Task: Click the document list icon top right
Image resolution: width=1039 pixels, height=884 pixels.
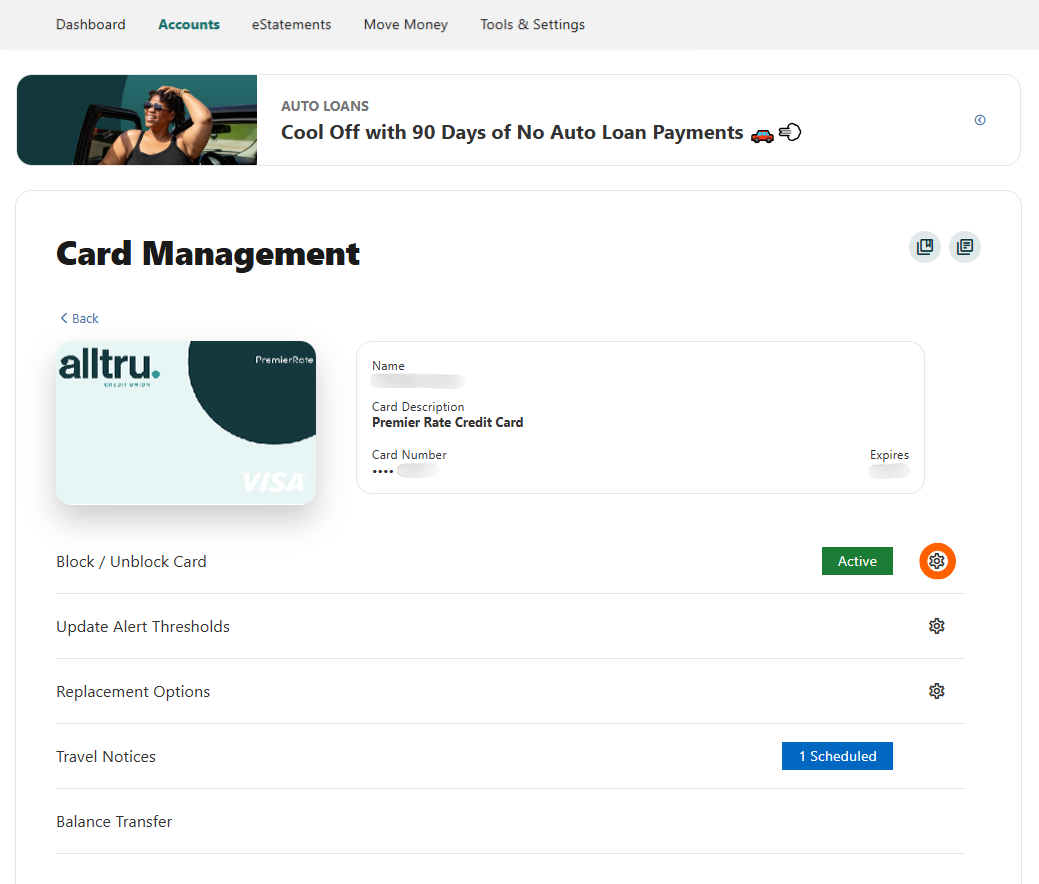Action: tap(964, 247)
